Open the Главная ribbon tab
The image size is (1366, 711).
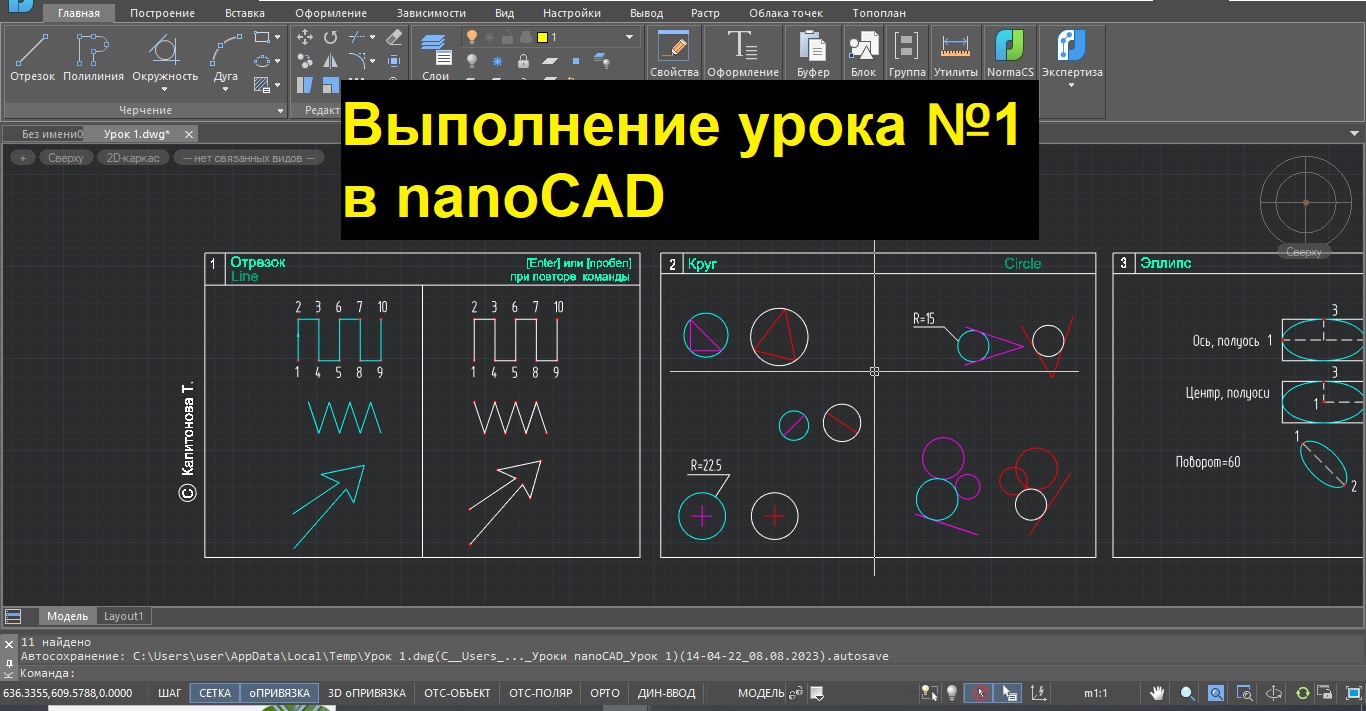79,13
